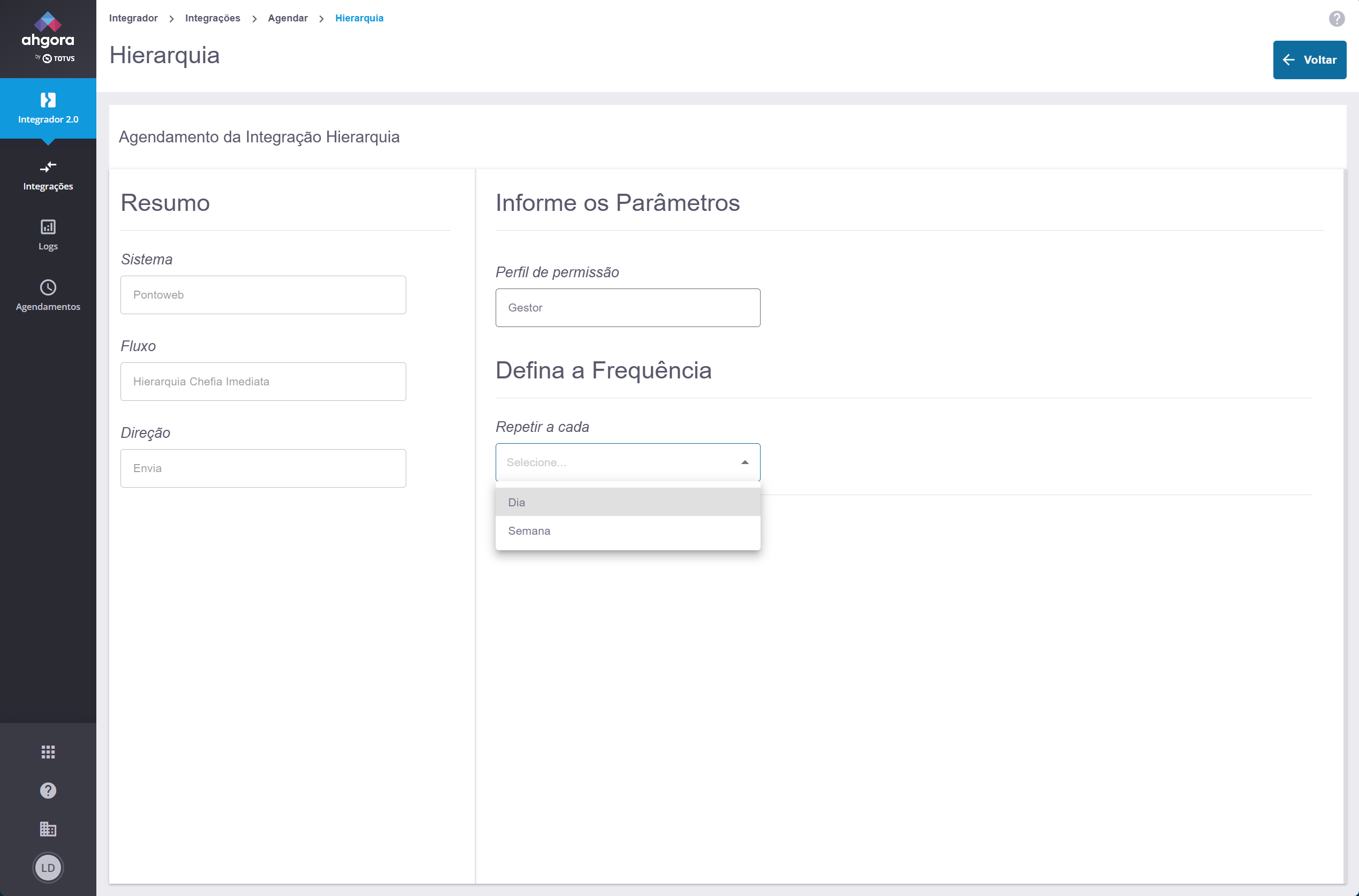This screenshot has height=896, width=1359.
Task: Click the Sistema Pontoweb field
Action: coord(263,295)
